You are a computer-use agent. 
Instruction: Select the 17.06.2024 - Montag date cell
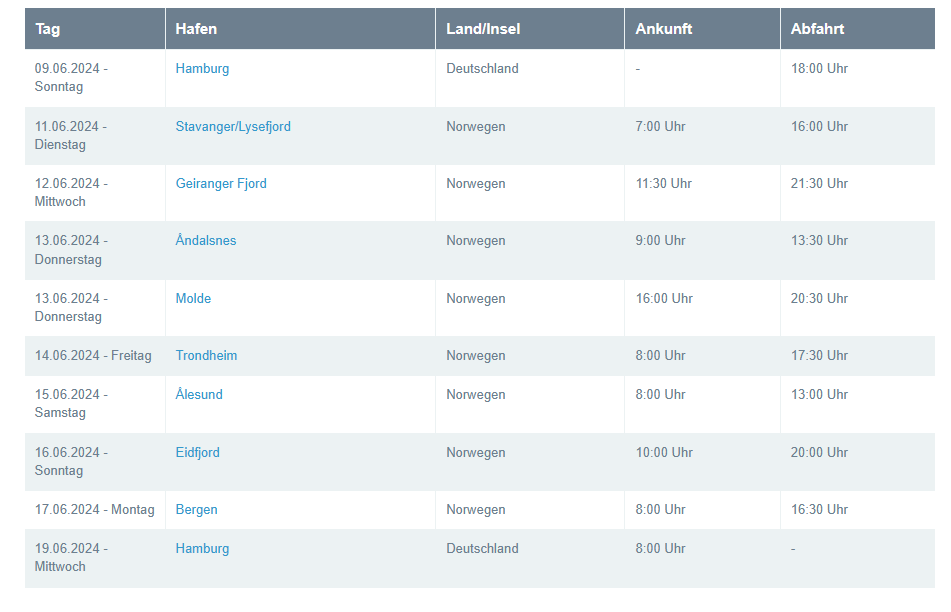[x=95, y=510]
